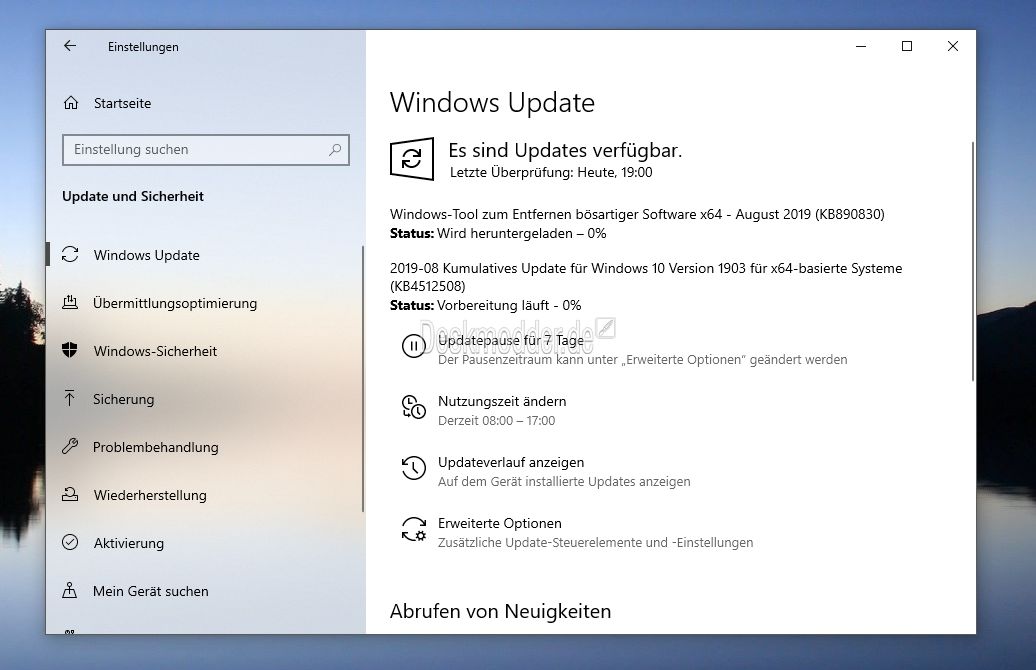1036x670 pixels.
Task: Click the KB890830 update title text
Action: tap(637, 214)
